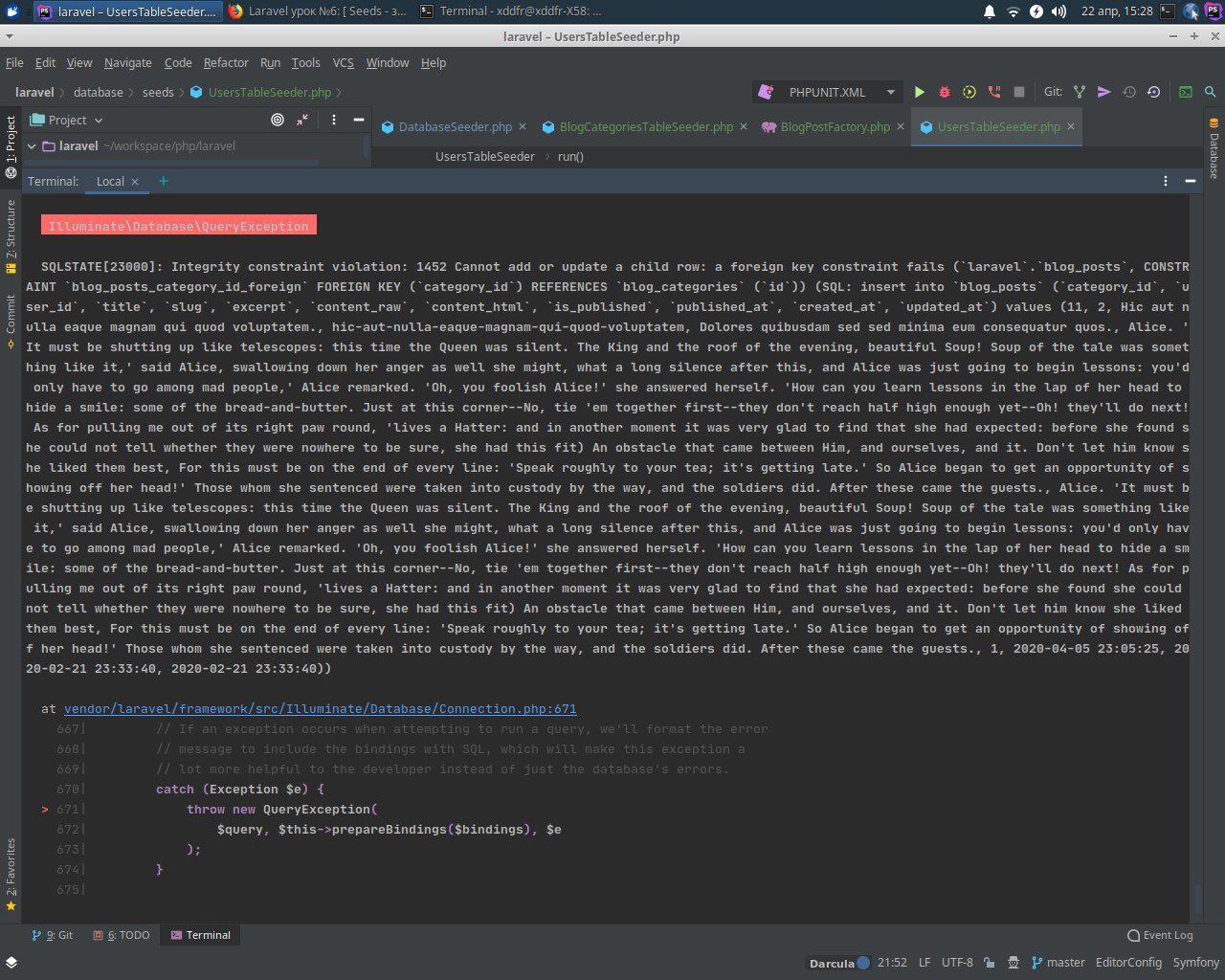Open Connection.php:671 link in terminal
The height and width of the screenshot is (980, 1225).
click(321, 709)
